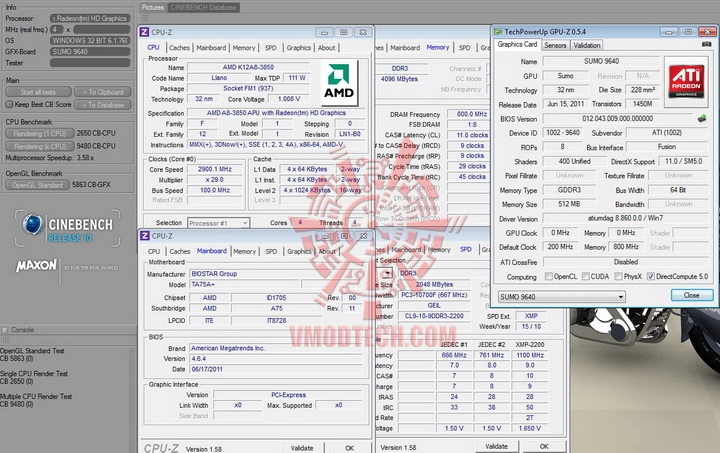The height and width of the screenshot is (453, 720).
Task: Click the AMD logo in CPU-Z CPU window
Action: click(x=339, y=82)
